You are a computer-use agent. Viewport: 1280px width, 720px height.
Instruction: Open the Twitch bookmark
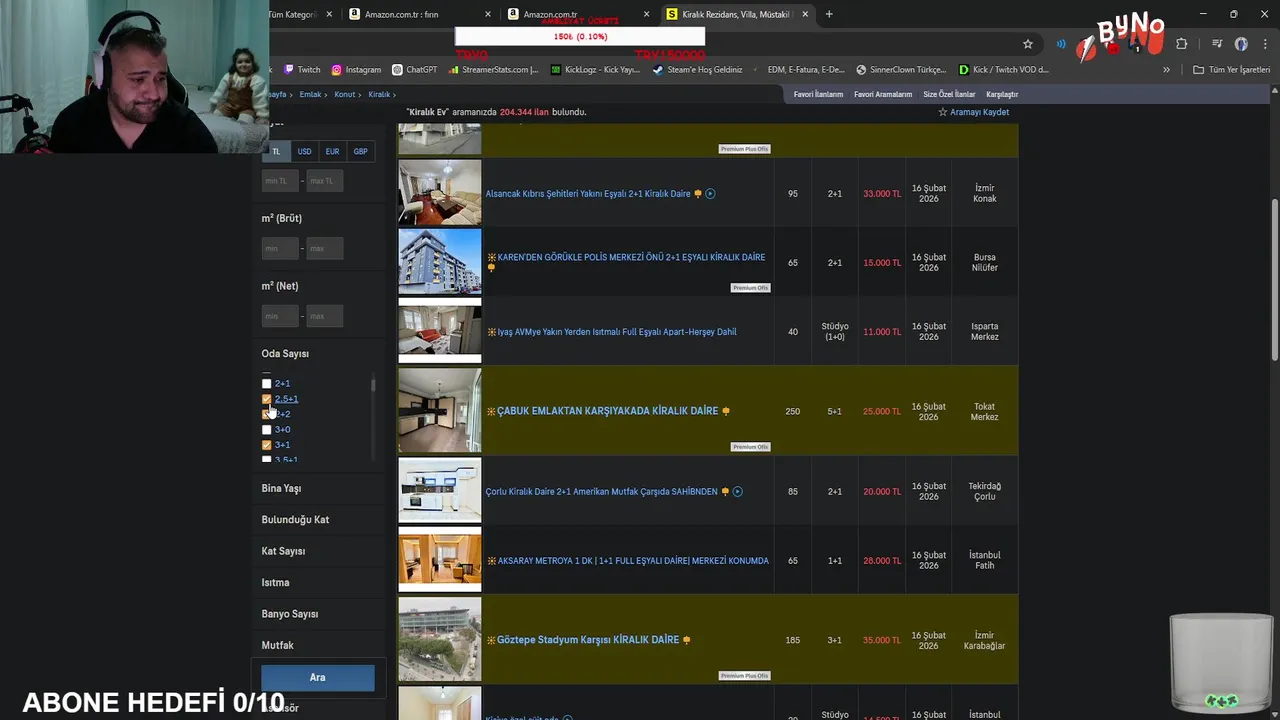[x=302, y=70]
